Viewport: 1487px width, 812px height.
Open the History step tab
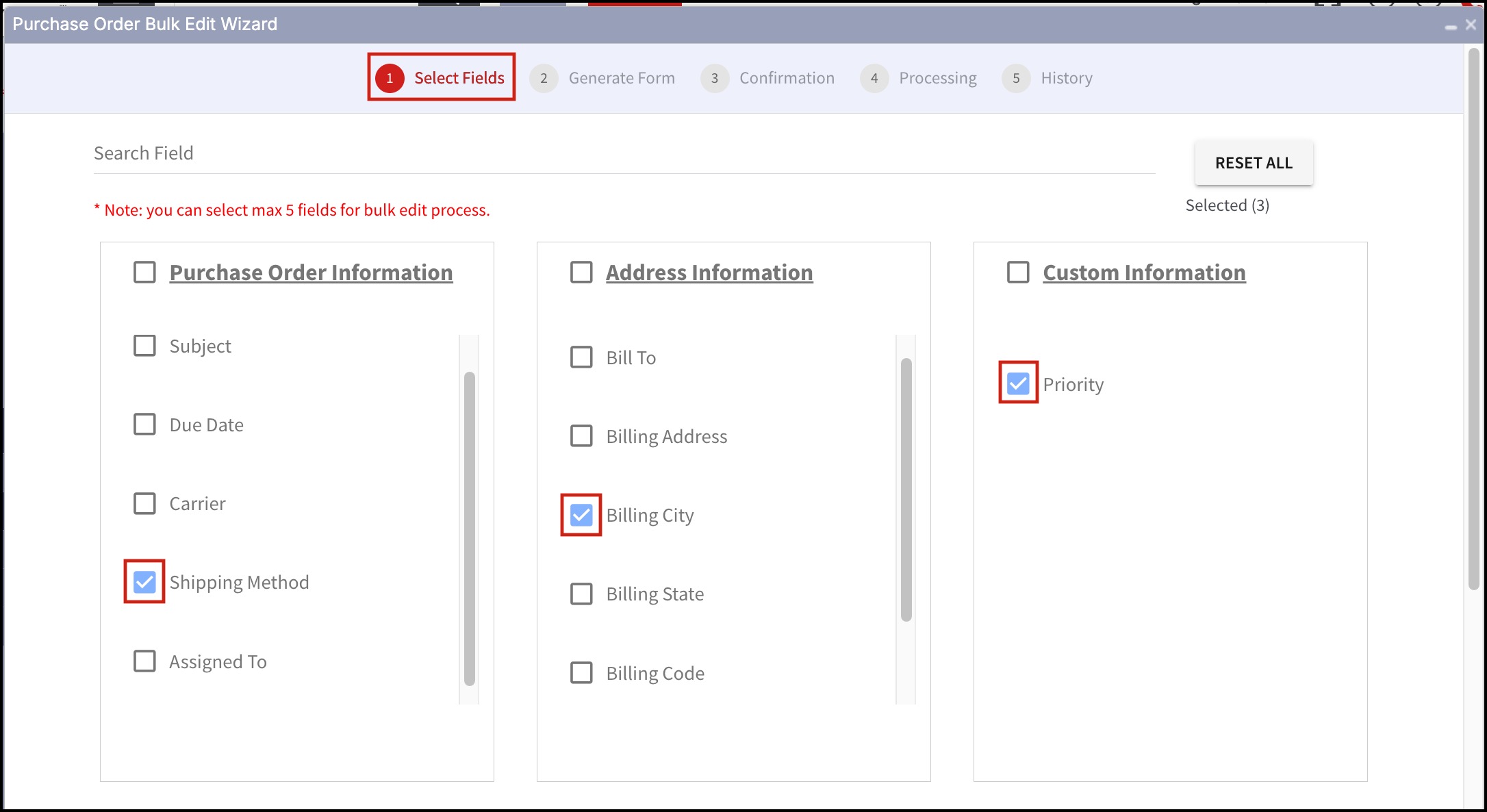pos(1066,78)
